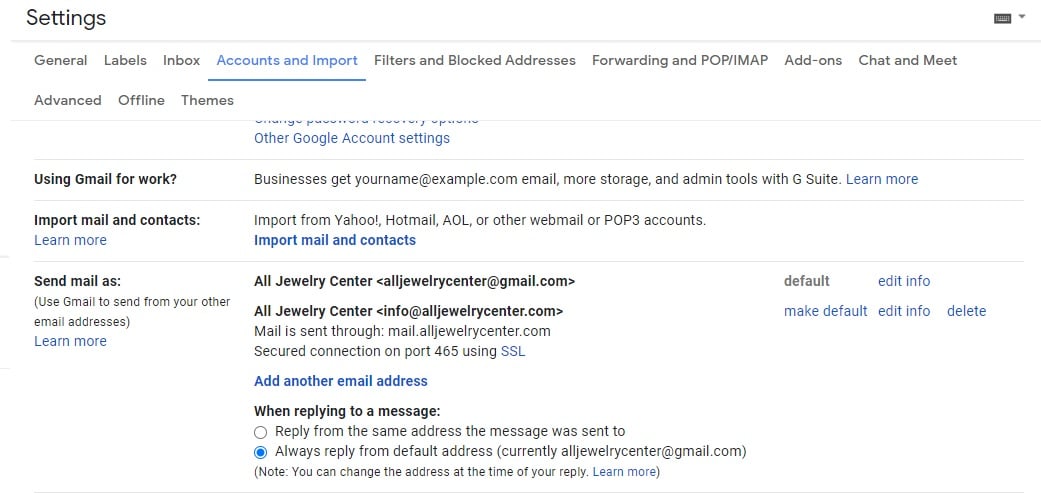Go to the Inbox settings tab

coord(181,60)
